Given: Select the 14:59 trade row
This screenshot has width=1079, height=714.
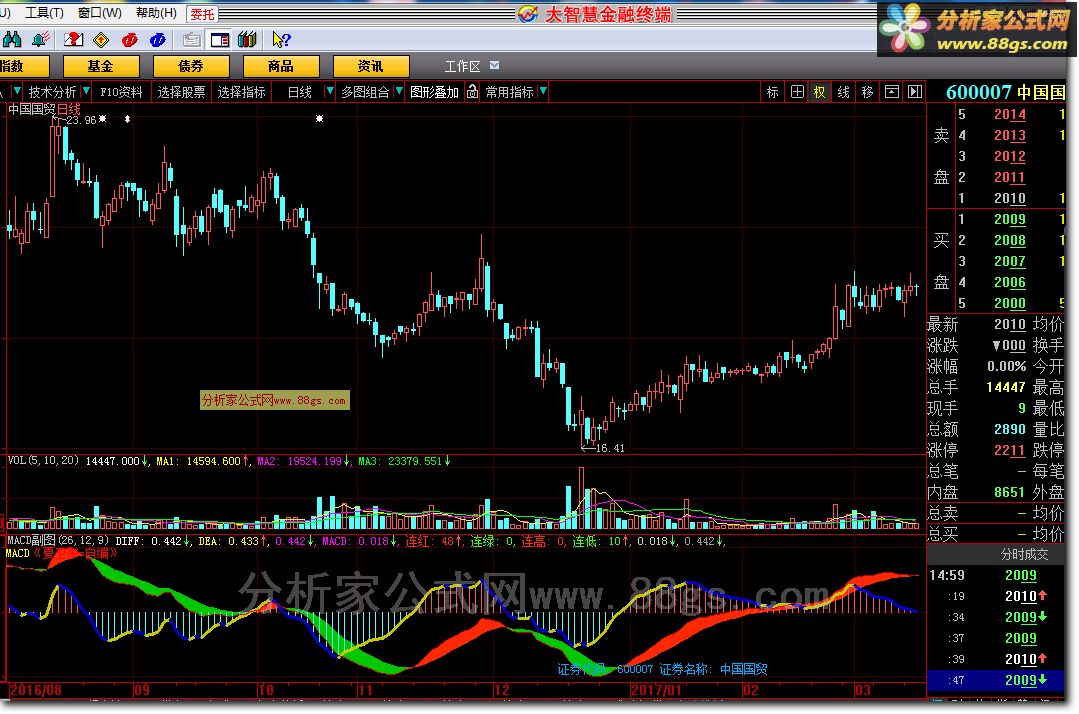Looking at the screenshot, I should (x=996, y=575).
